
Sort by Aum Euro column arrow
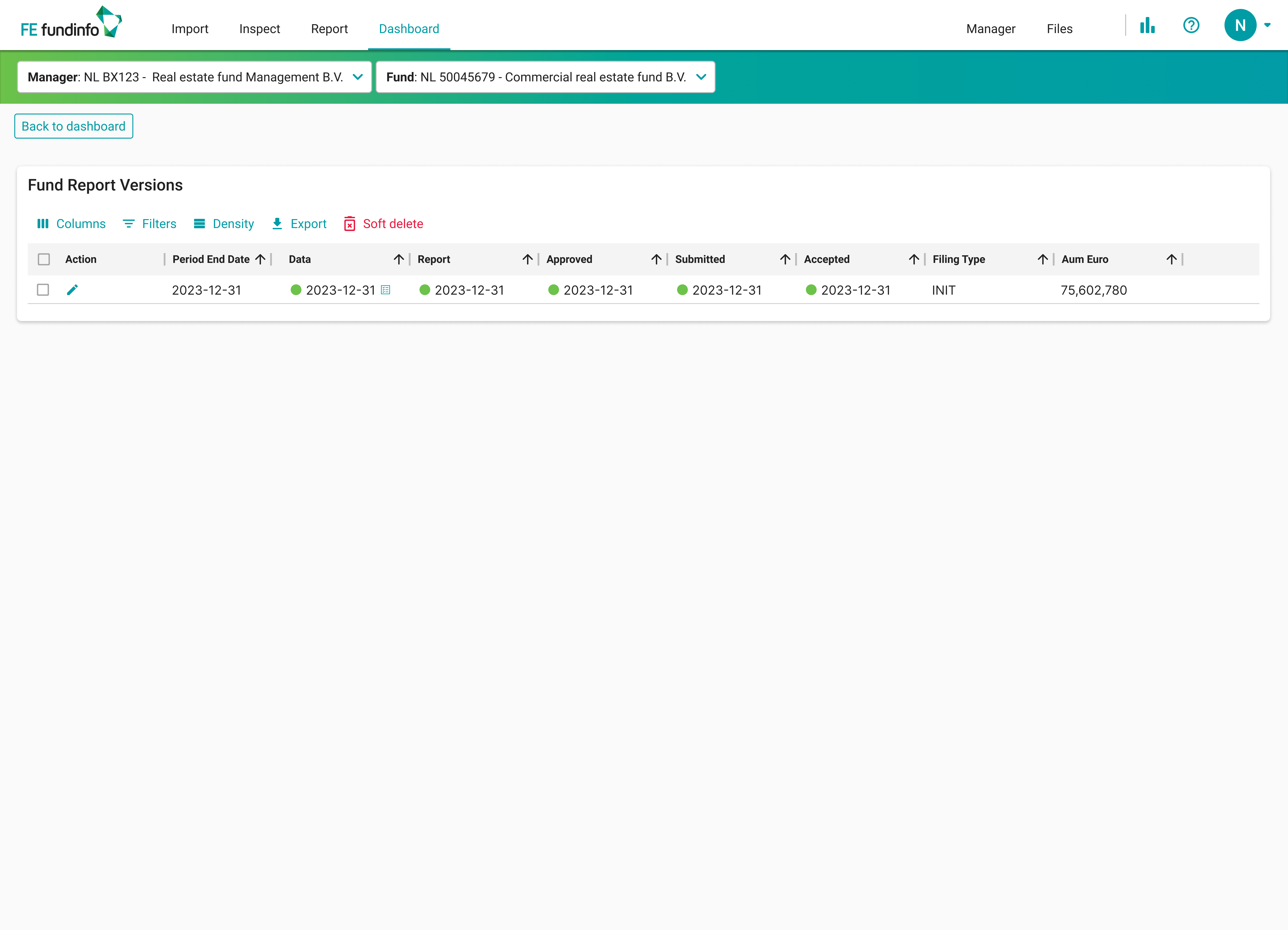[1171, 260]
